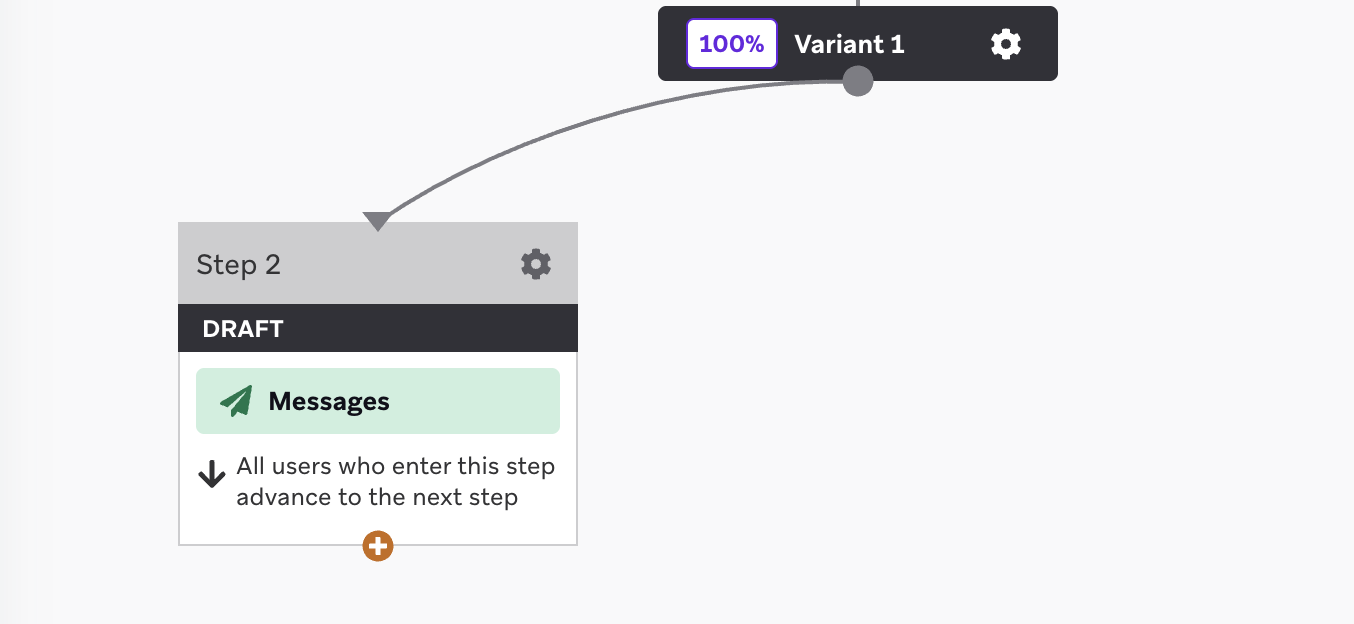Open Step 2 settings gear icon
Screen dimensions: 1354x624
536,264
